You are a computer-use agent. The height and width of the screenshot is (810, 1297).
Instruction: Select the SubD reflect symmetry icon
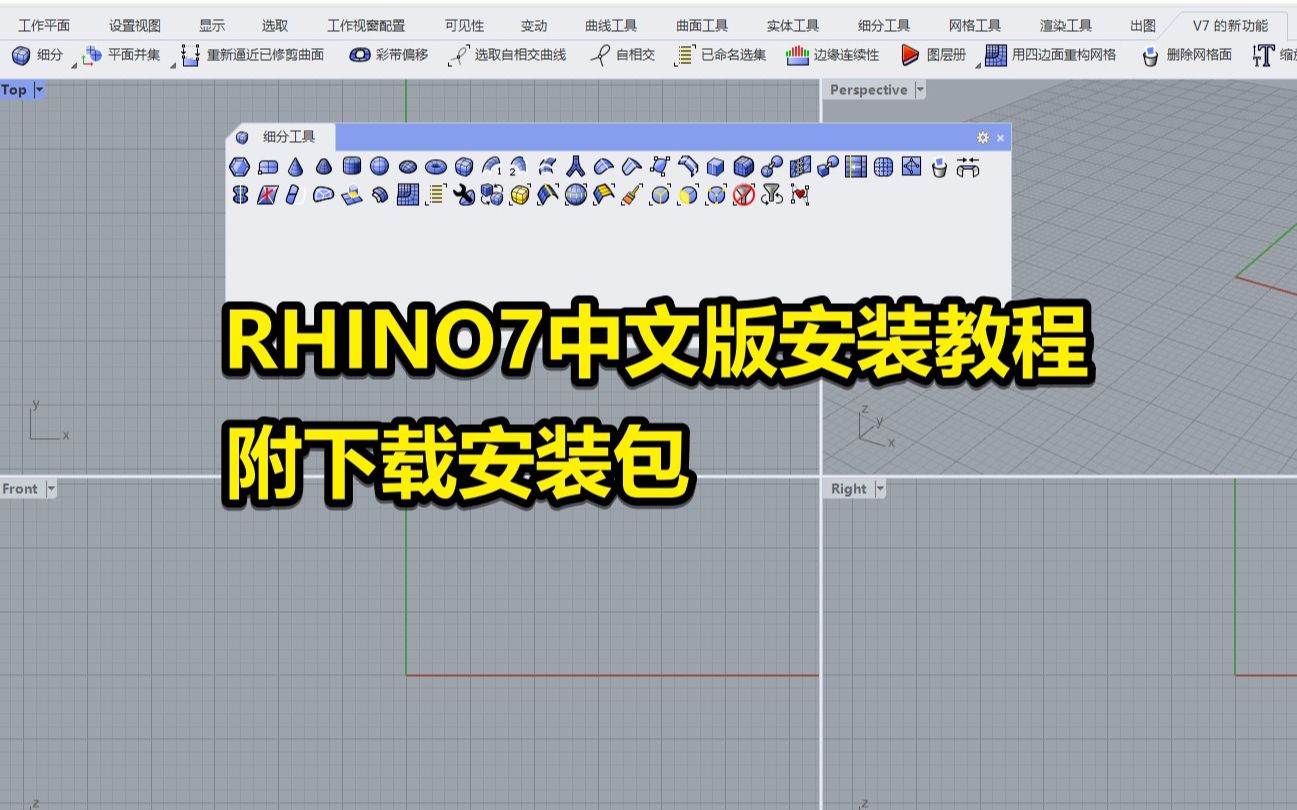pyautogui.click(x=240, y=195)
